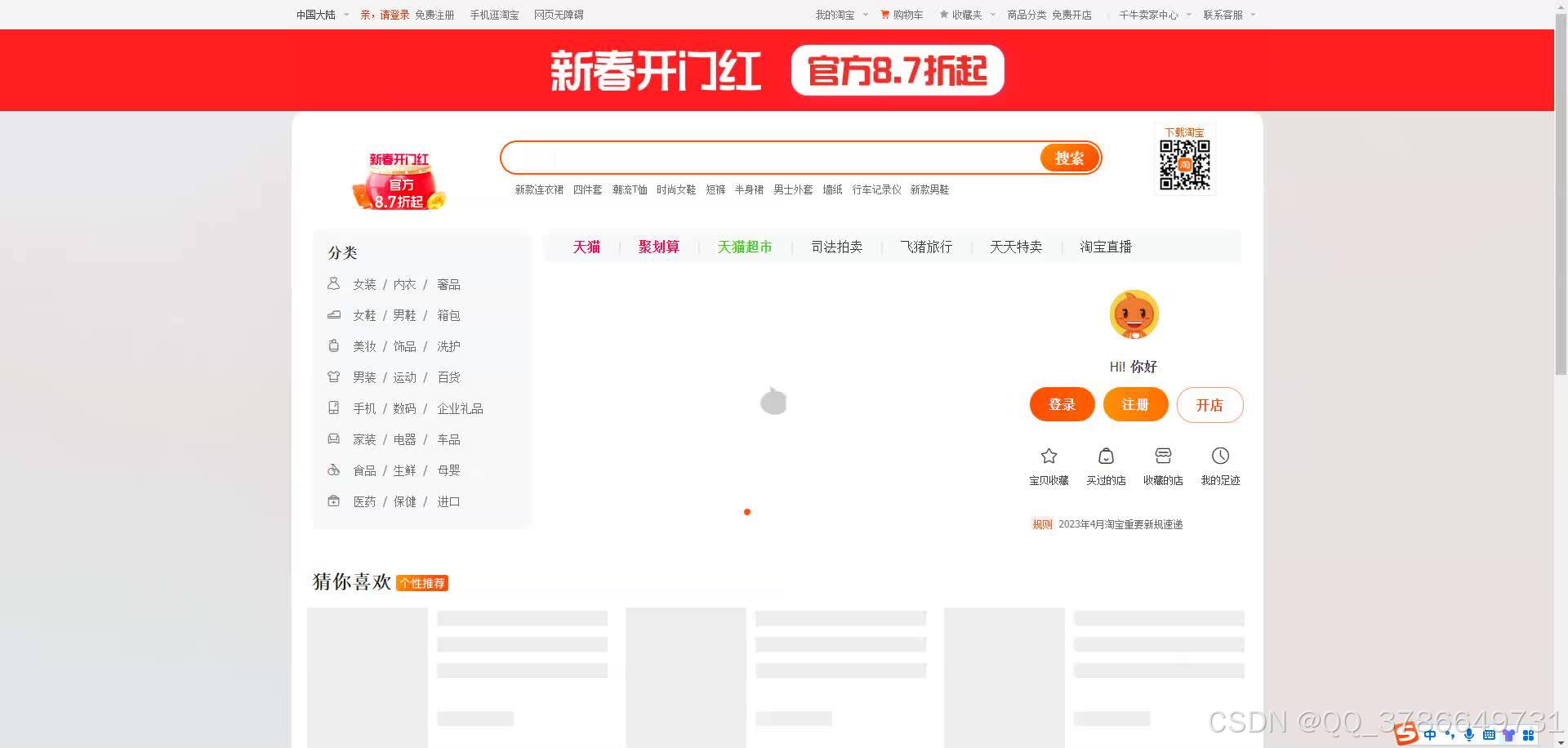The width and height of the screenshot is (1568, 748).
Task: Open the 飞猪旅行 tab
Action: pyautogui.click(x=926, y=247)
